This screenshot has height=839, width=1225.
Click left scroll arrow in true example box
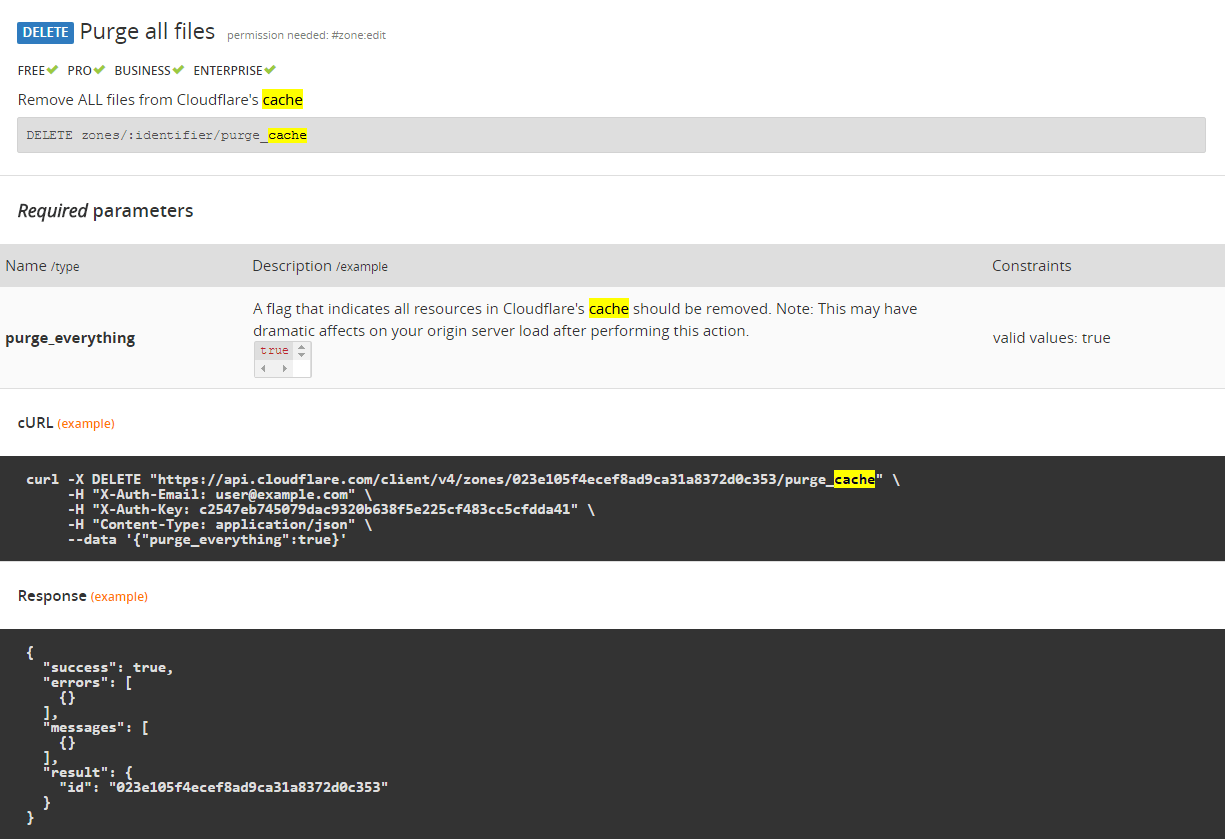point(264,368)
